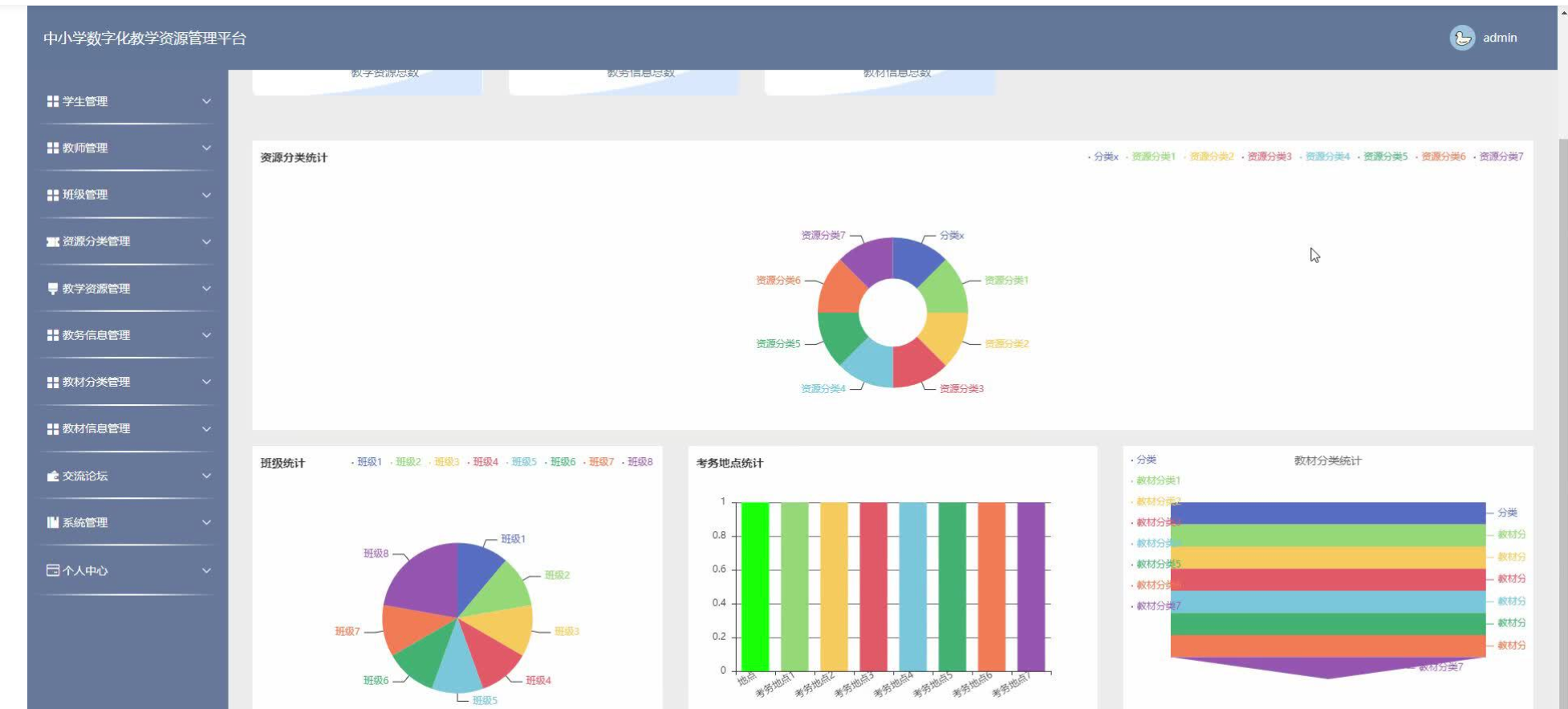Click the 教材分类管理 grid icon

tap(53, 382)
